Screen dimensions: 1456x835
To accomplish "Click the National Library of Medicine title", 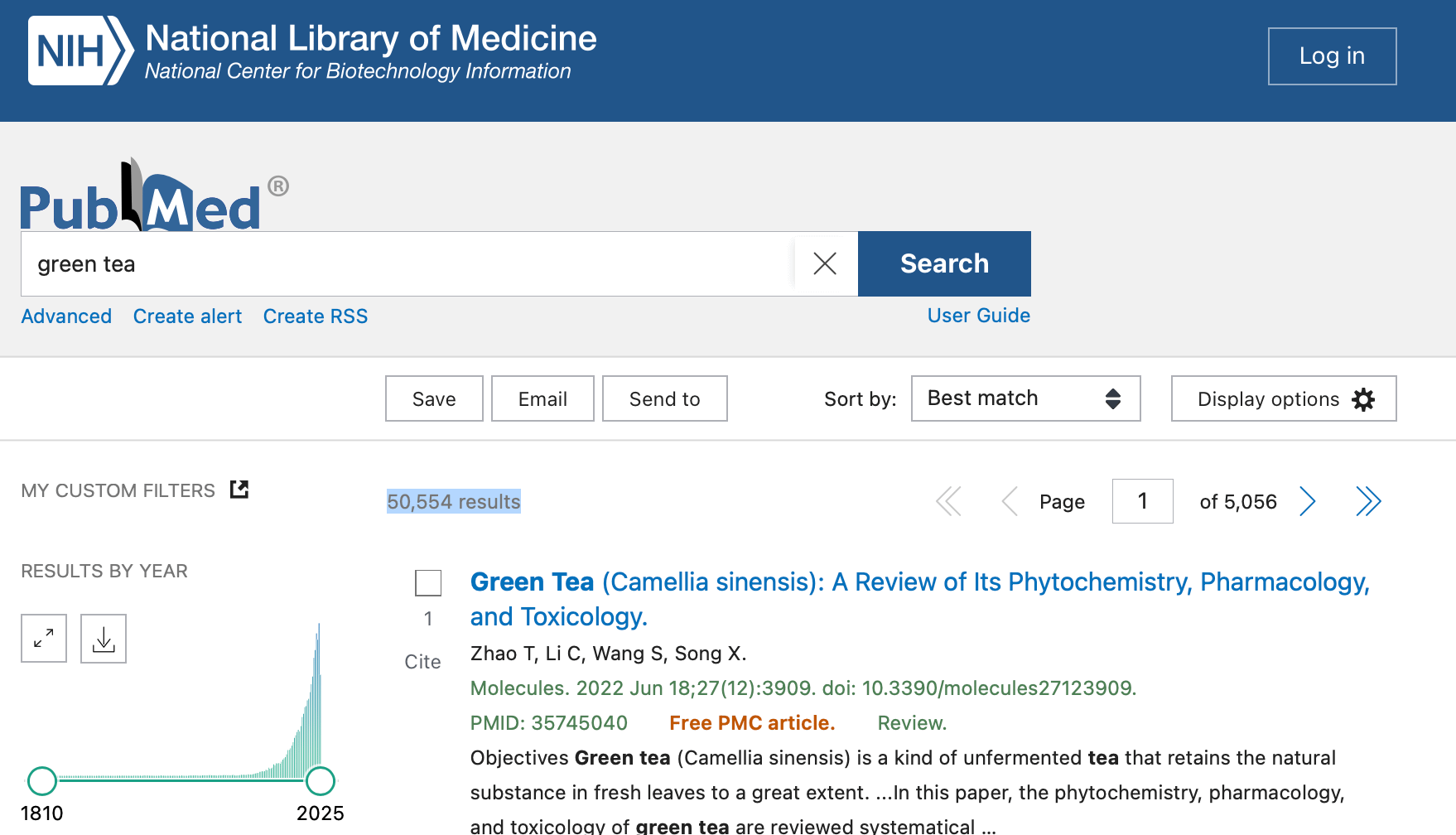I will point(371,38).
